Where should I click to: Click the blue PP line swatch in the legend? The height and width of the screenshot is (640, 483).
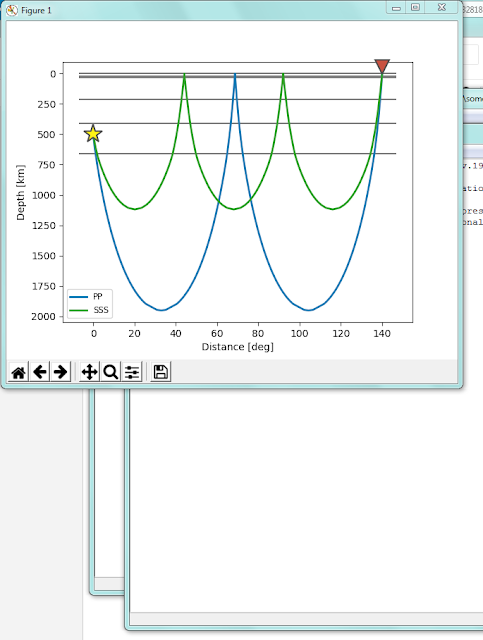[78, 297]
